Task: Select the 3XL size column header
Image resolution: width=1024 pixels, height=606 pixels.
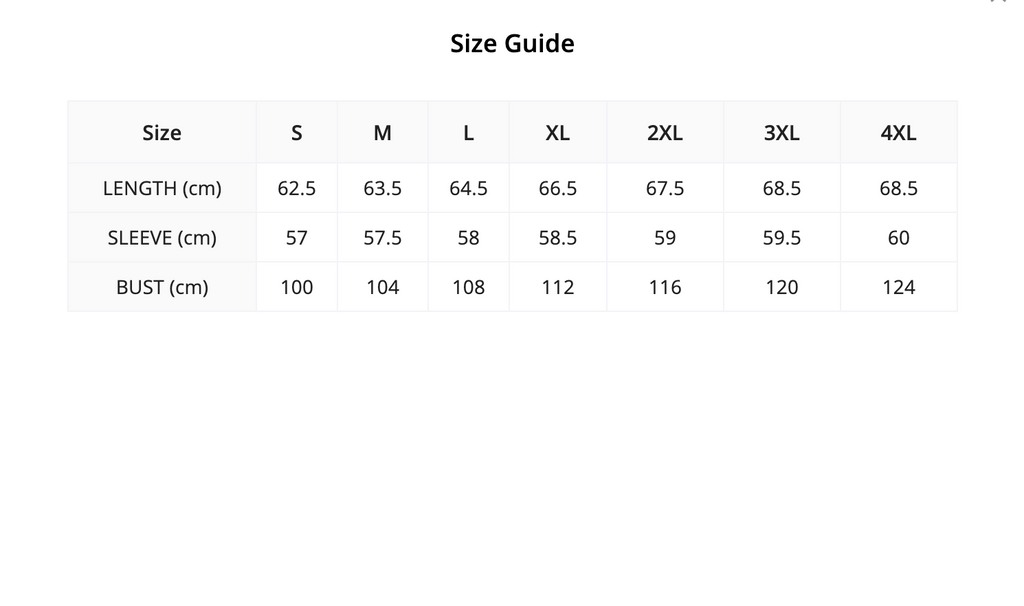Action: tap(782, 133)
